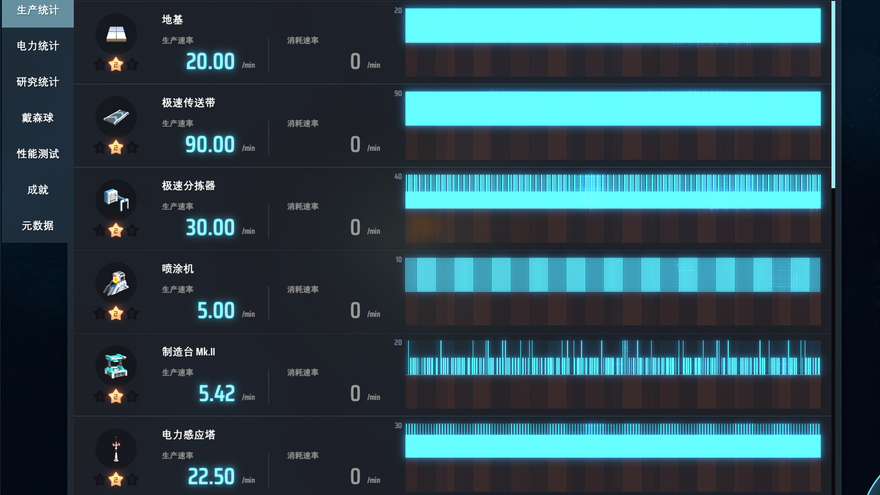
Task: Enable favorite star 3 for 极速分拣器
Action: [x=132, y=230]
